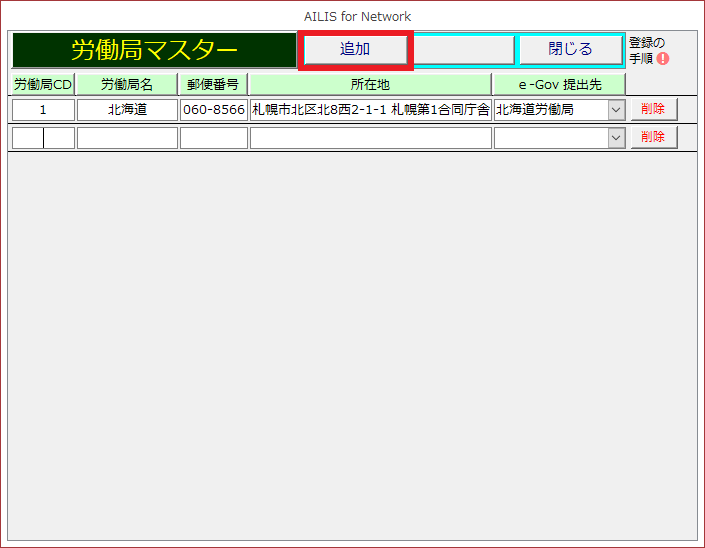Screen dimensions: 705x548
Task: Click the empty 郵便番号 field in new row
Action: 213,138
